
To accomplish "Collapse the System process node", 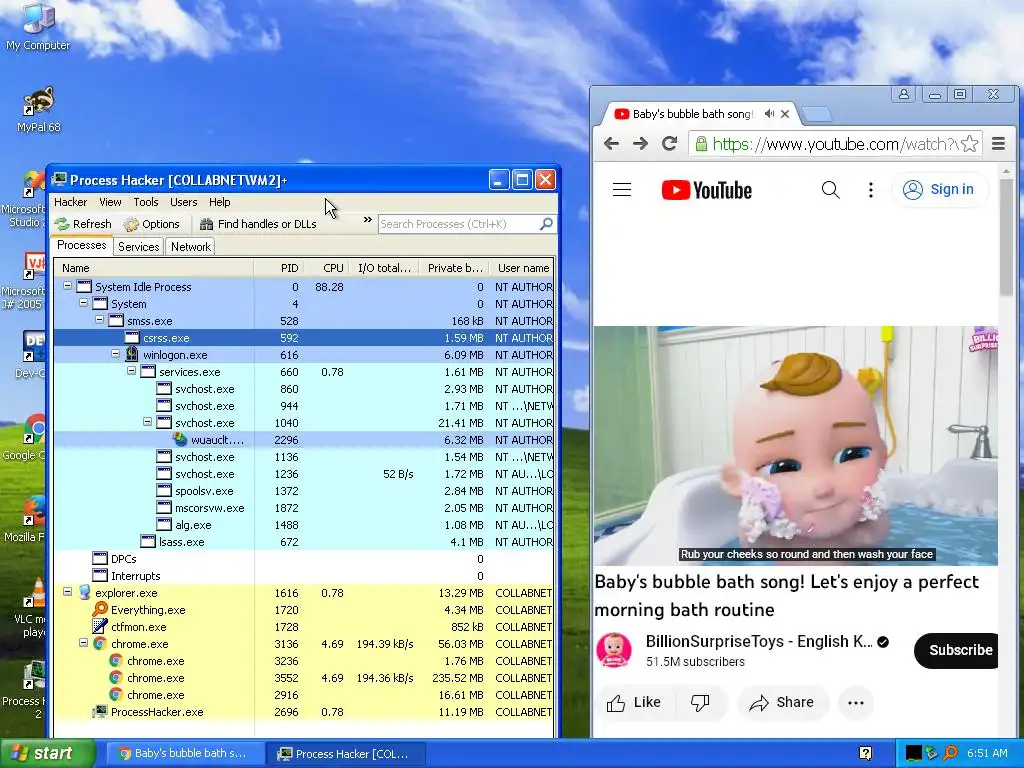I will [x=83, y=303].
